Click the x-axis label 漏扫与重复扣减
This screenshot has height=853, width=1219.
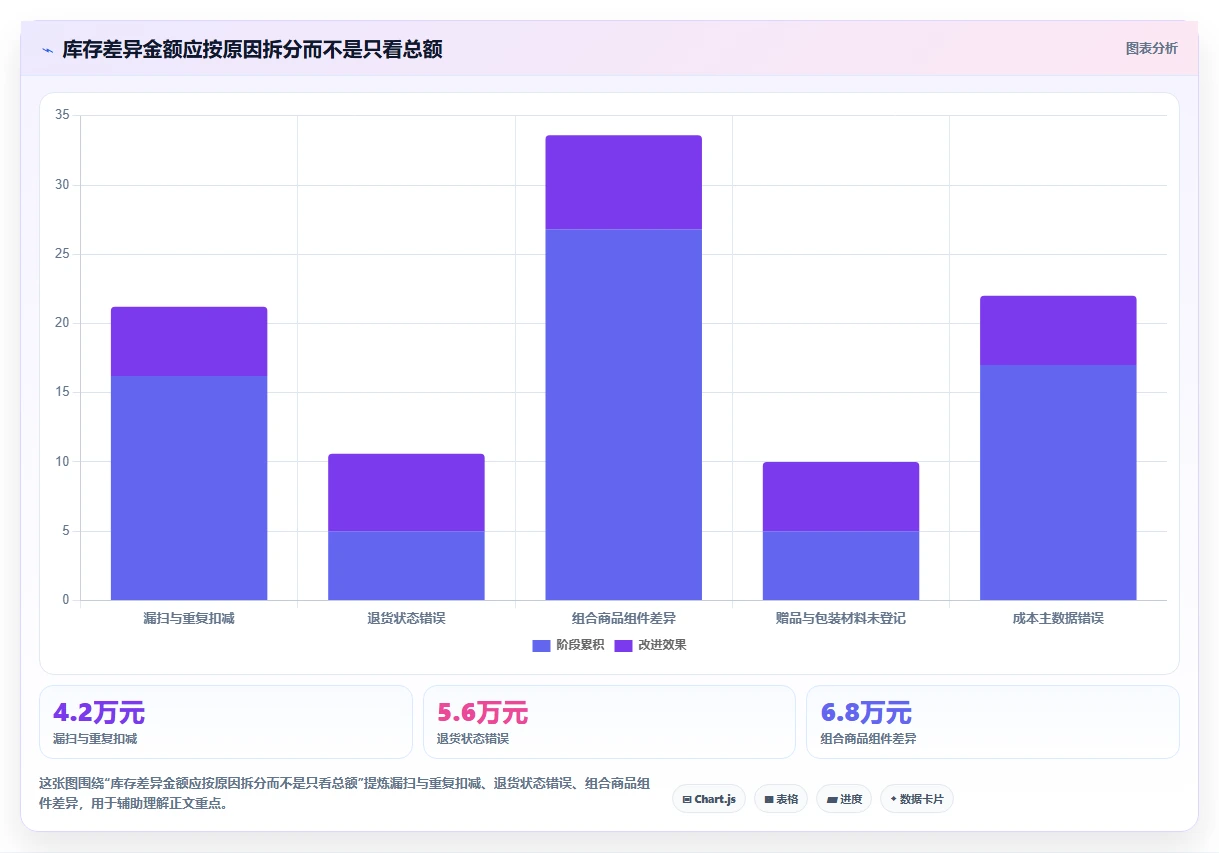pos(189,618)
